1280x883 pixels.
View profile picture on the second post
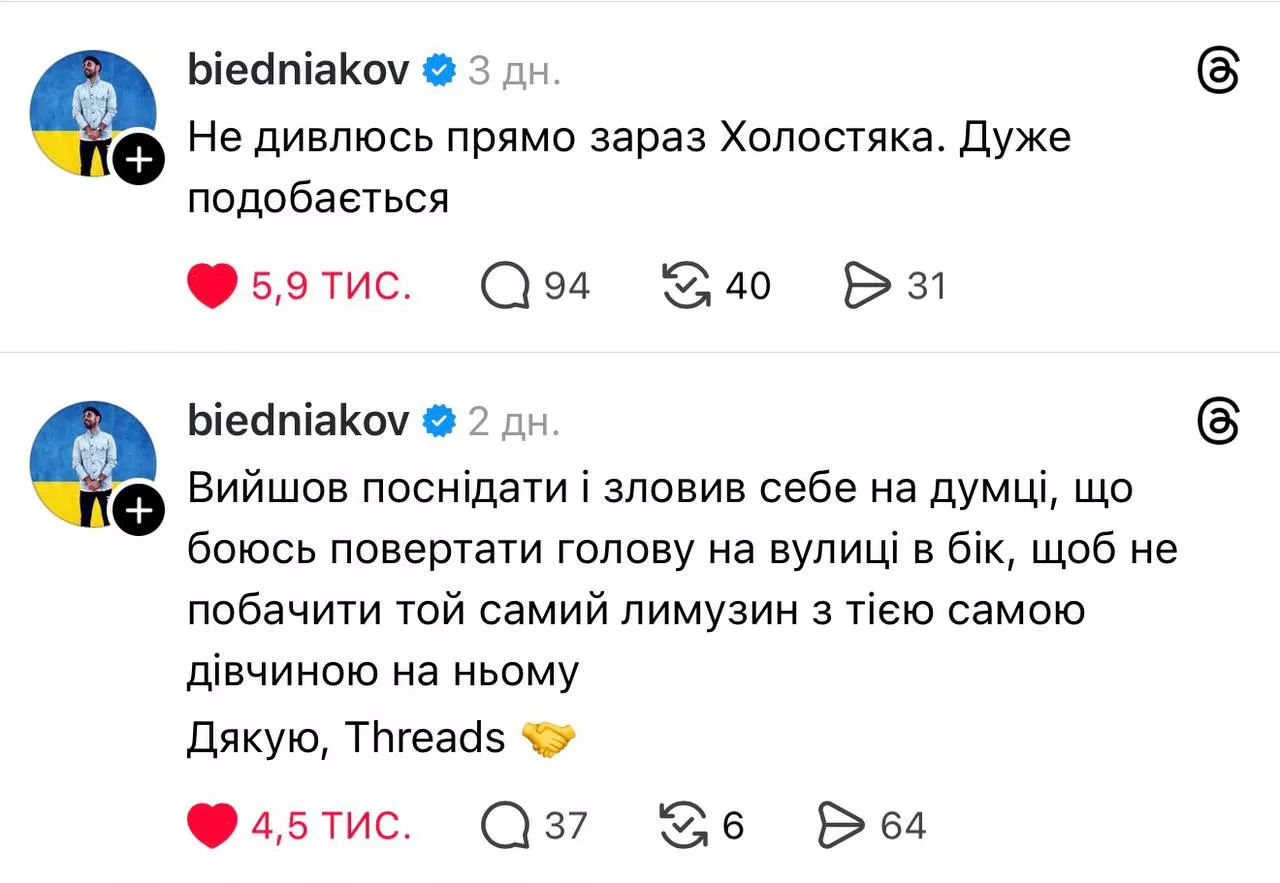pyautogui.click(x=92, y=464)
